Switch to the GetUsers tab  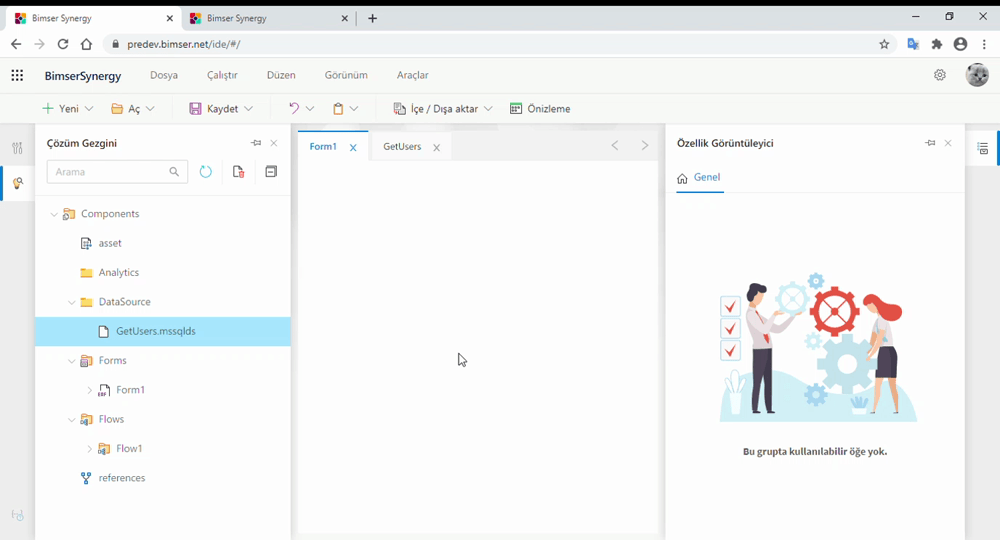[402, 146]
